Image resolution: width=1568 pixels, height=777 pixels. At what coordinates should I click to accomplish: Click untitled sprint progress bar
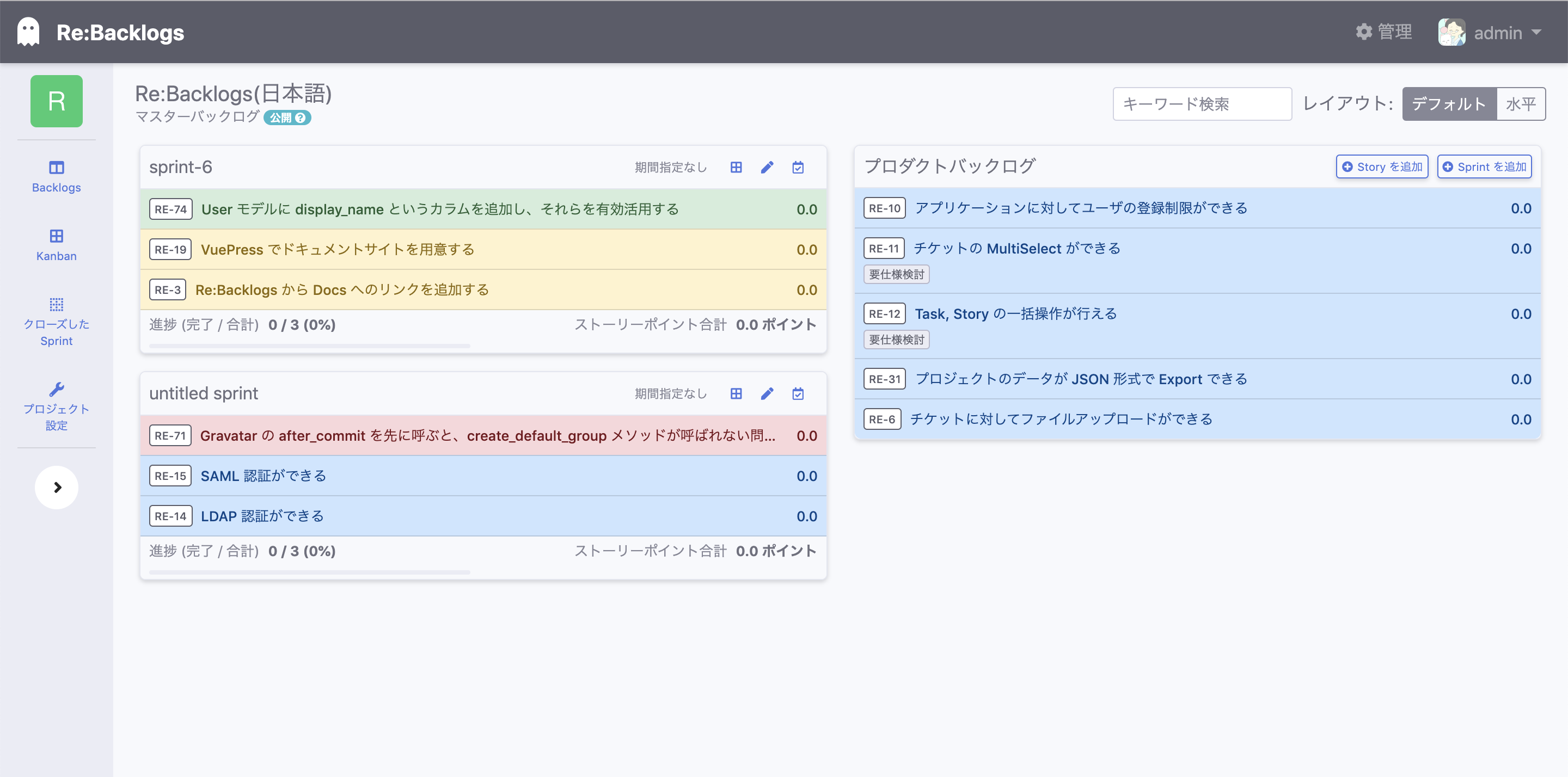click(x=309, y=572)
